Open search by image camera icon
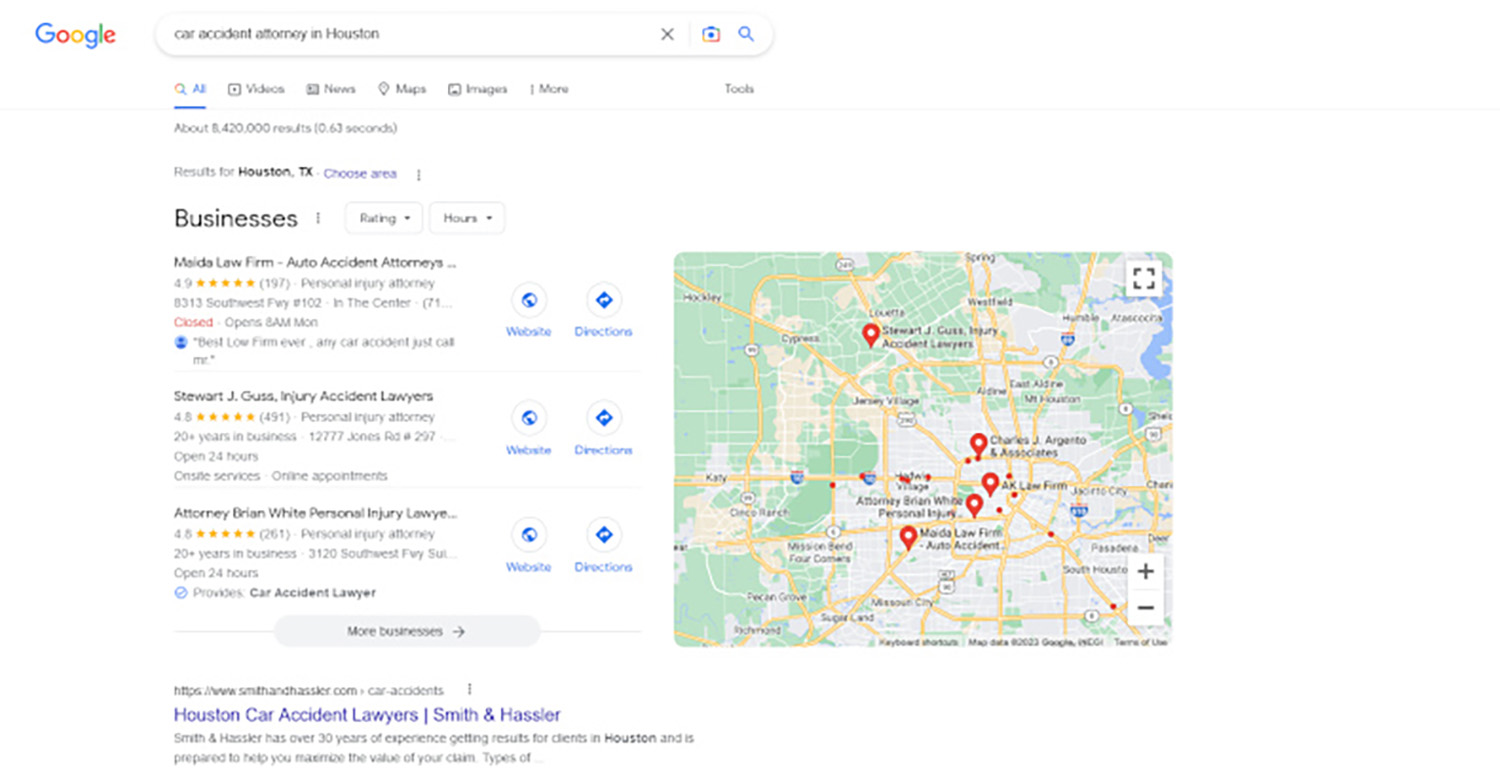The width and height of the screenshot is (1500, 775). point(711,34)
